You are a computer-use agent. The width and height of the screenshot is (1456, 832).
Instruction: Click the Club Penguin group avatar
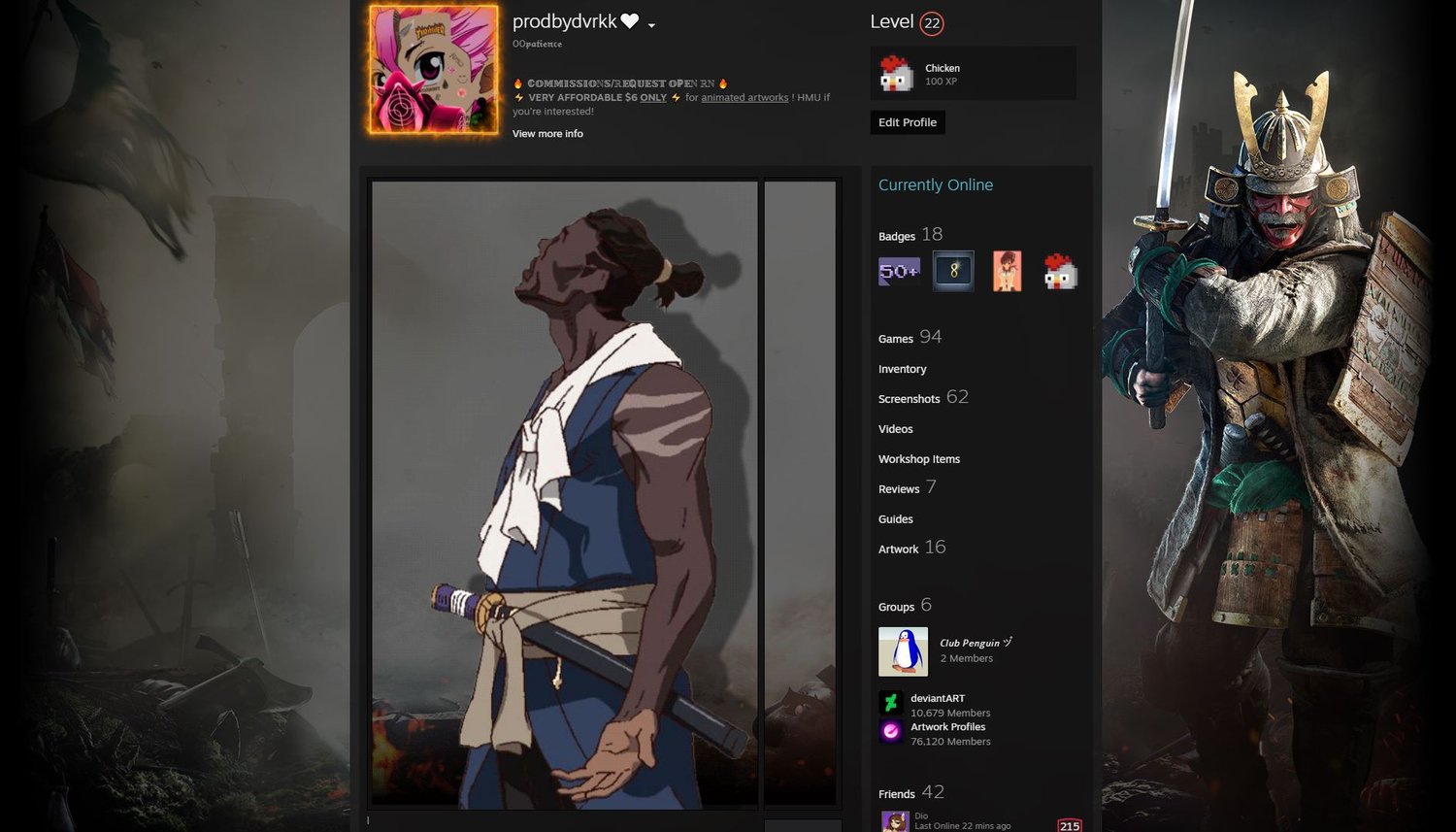click(x=903, y=651)
